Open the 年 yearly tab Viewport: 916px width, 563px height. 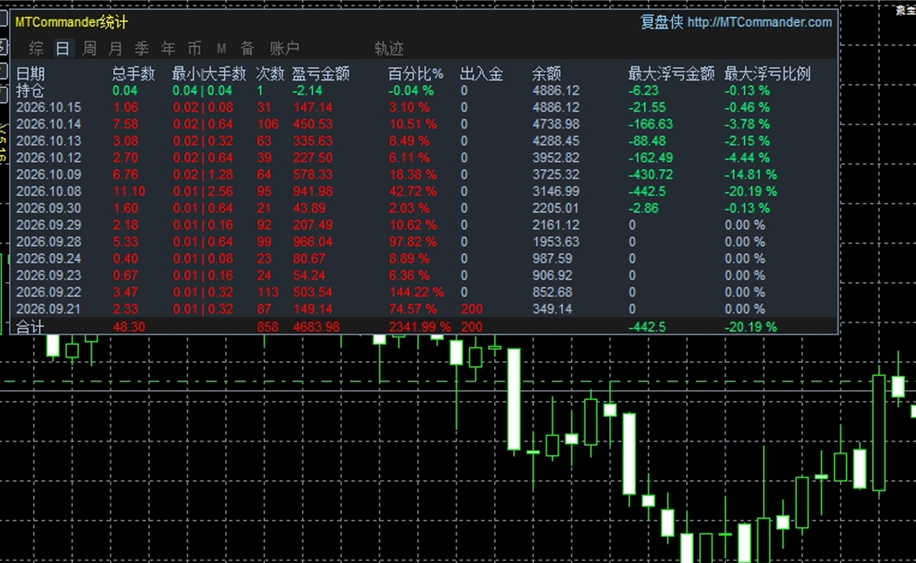168,48
